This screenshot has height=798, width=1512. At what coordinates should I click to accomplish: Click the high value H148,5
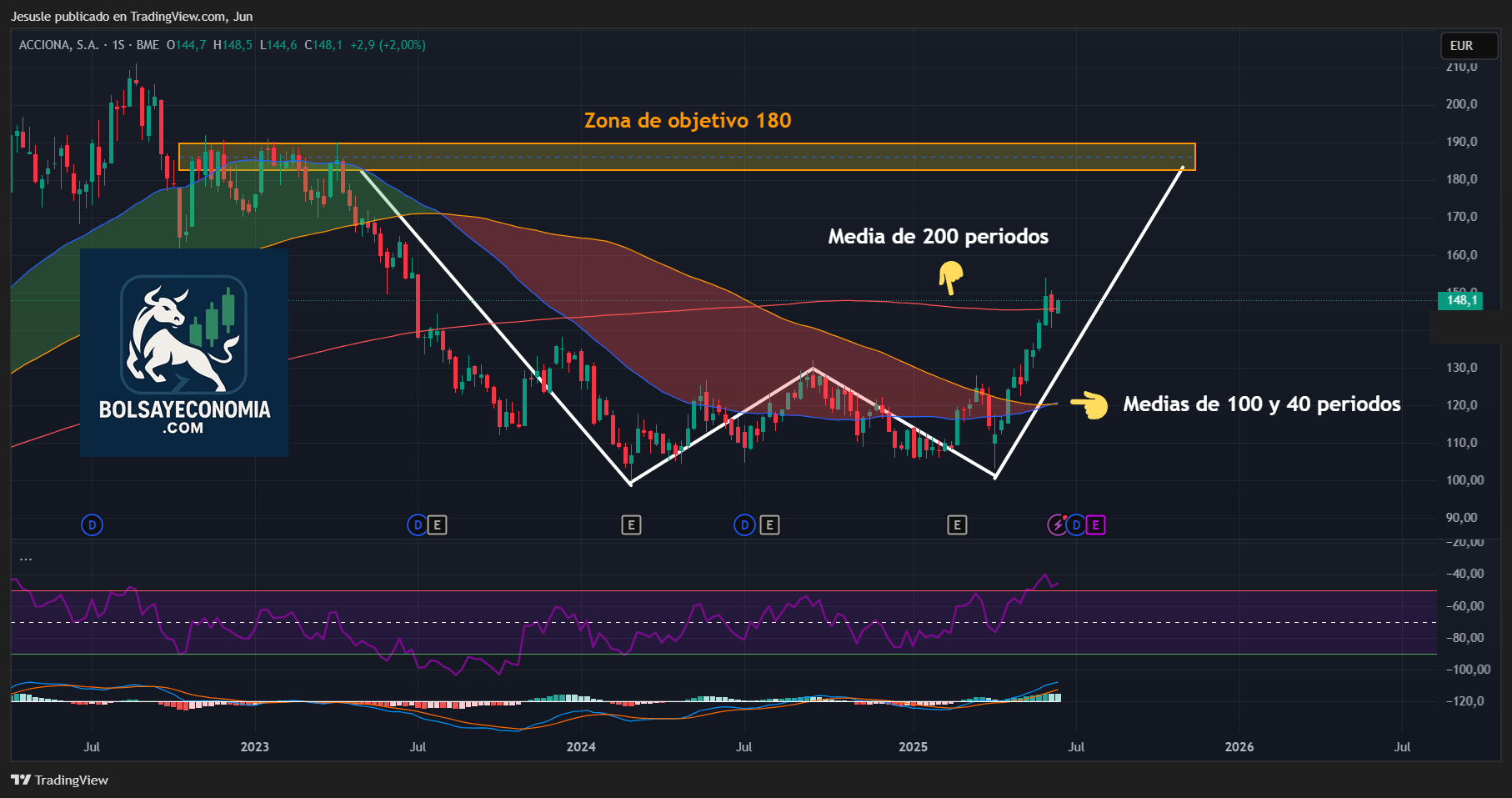(233, 45)
